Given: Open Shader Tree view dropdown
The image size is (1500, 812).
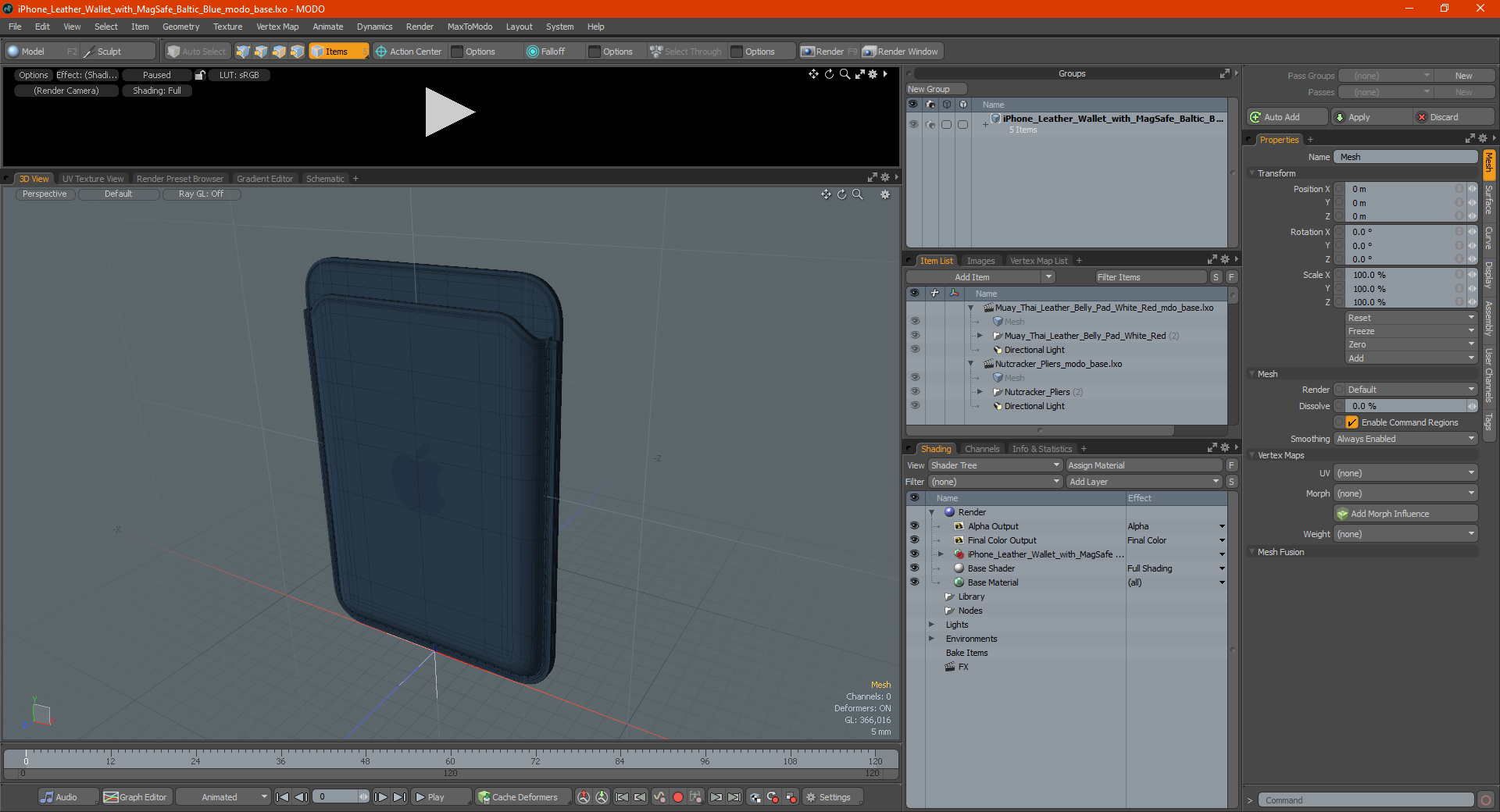Looking at the screenshot, I should tap(995, 465).
